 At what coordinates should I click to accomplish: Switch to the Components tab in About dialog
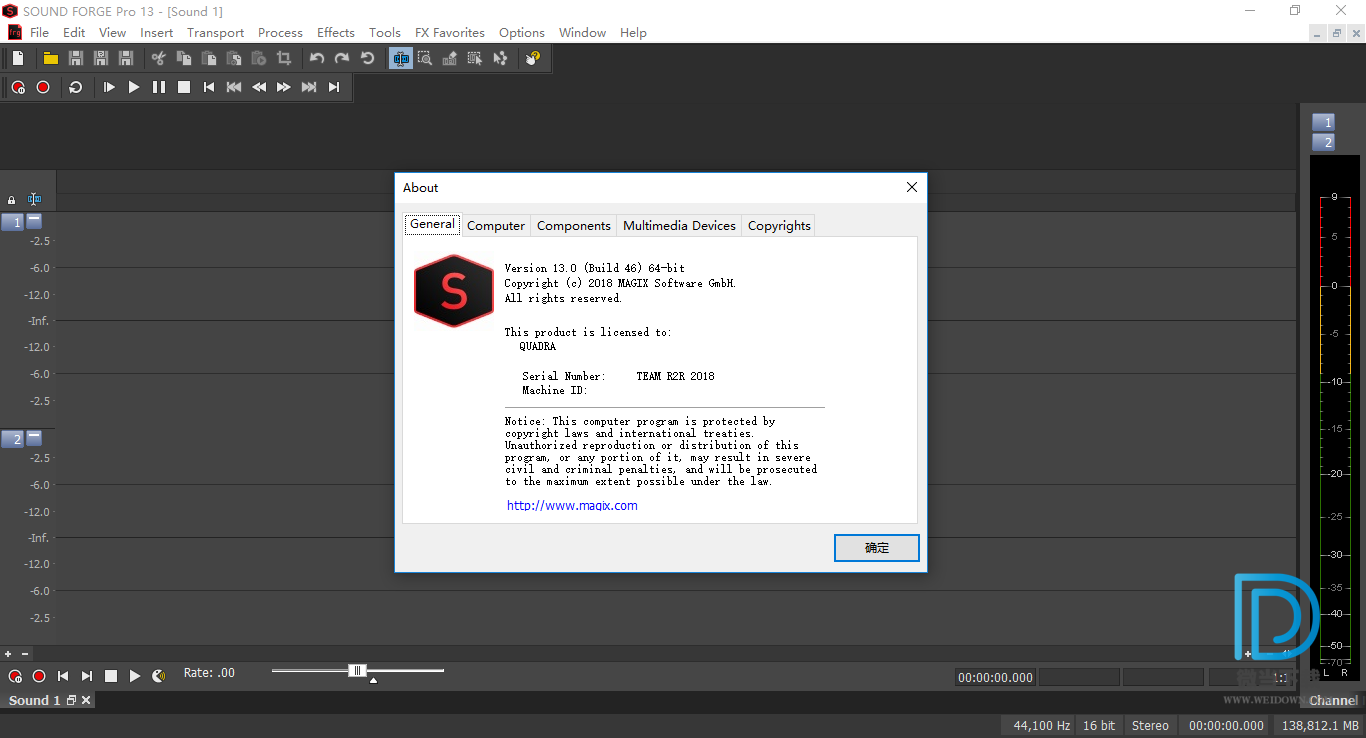[573, 226]
